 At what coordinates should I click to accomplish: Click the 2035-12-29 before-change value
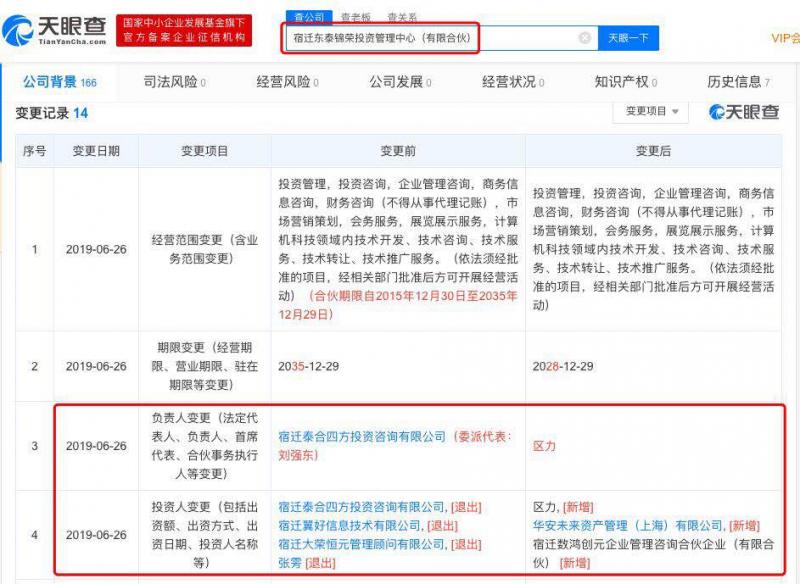click(x=309, y=366)
